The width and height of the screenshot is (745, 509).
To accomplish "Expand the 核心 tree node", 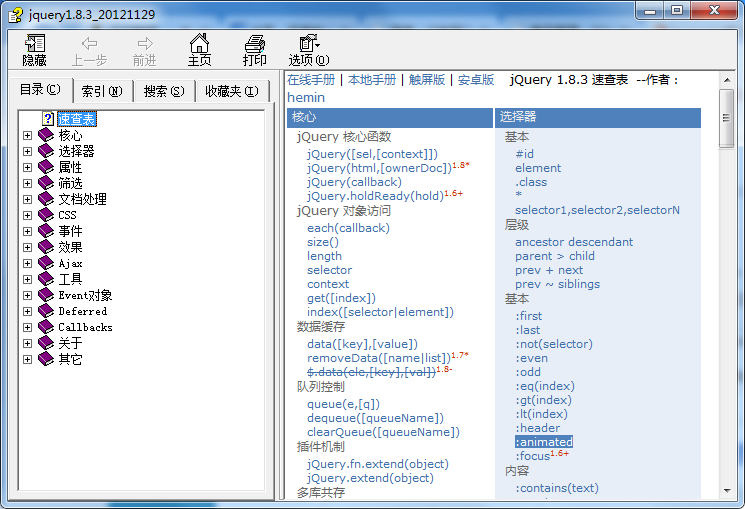I will coord(28,135).
